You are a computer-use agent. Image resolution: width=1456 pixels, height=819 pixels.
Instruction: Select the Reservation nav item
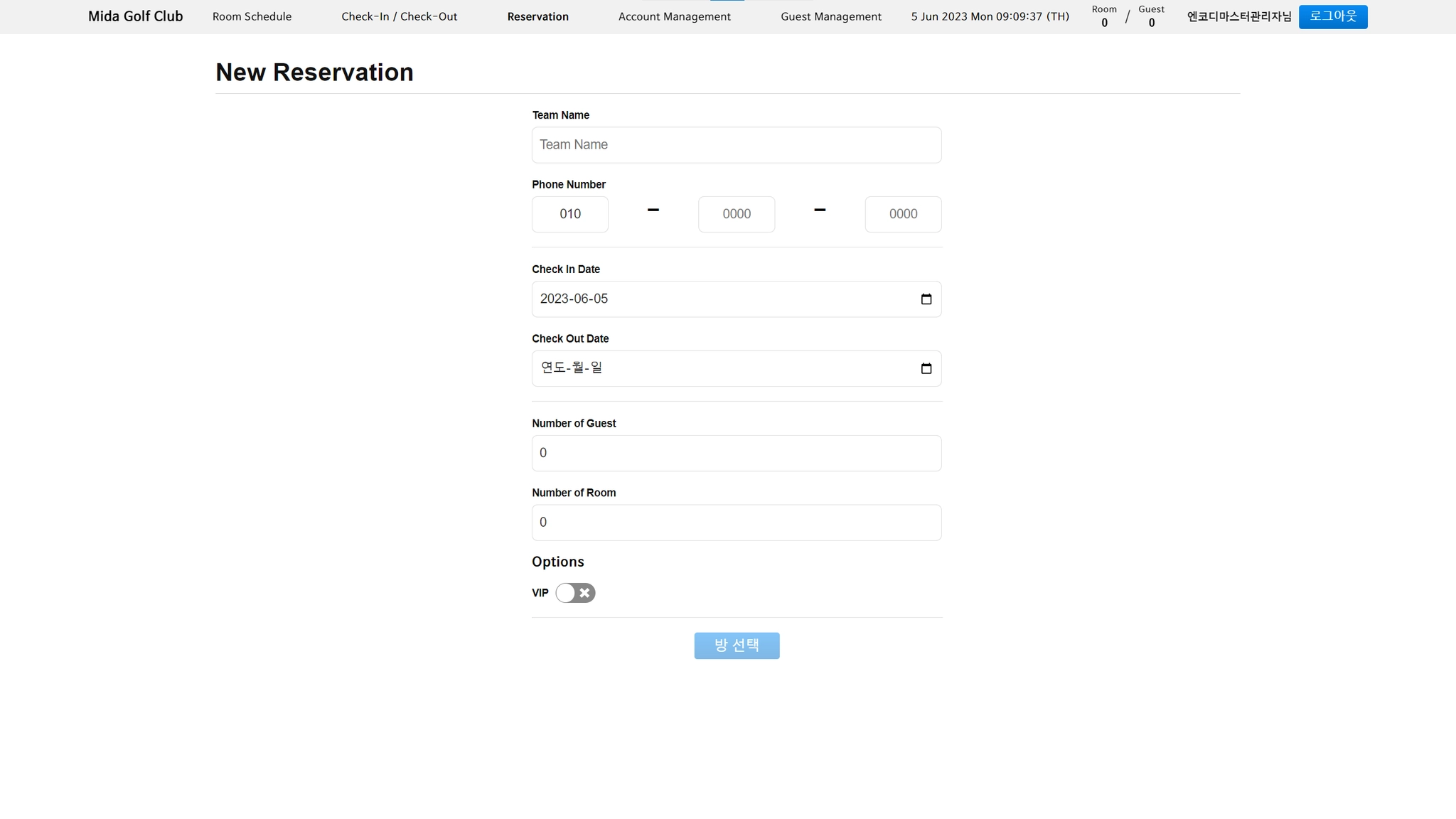click(537, 16)
